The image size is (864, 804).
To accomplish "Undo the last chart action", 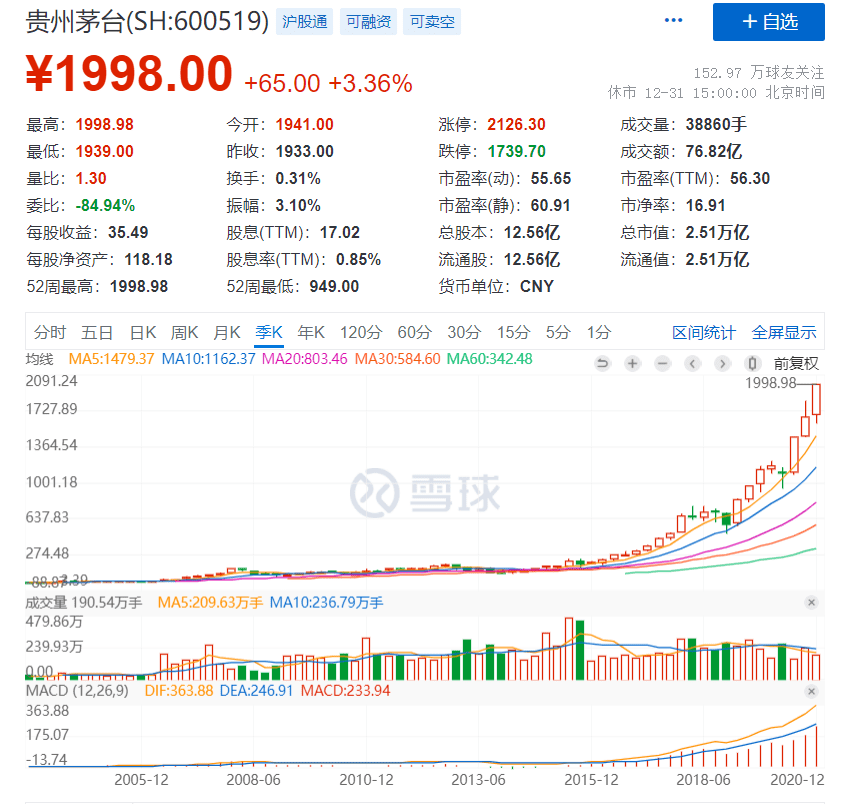I will (603, 364).
